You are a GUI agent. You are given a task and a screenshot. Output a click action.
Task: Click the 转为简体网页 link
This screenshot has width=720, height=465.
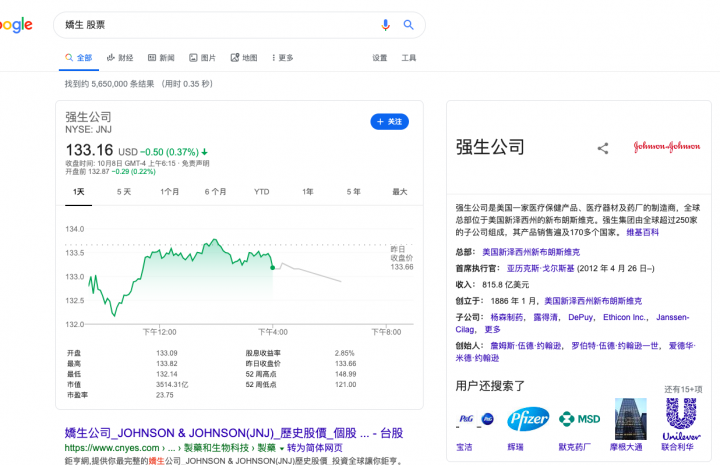[x=315, y=448]
